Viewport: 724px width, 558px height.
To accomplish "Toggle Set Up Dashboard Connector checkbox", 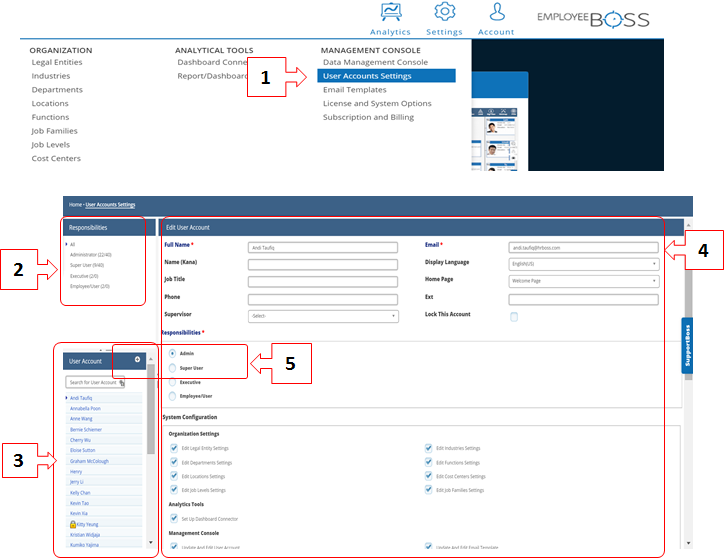I will (174, 518).
